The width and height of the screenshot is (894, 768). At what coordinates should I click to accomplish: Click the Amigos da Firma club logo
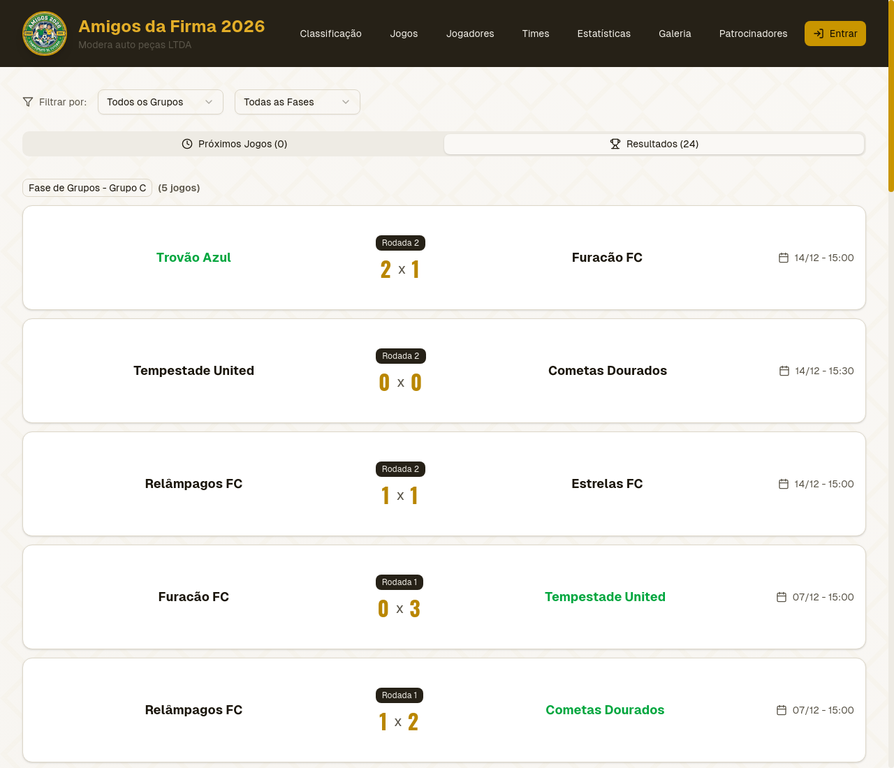(x=44, y=33)
